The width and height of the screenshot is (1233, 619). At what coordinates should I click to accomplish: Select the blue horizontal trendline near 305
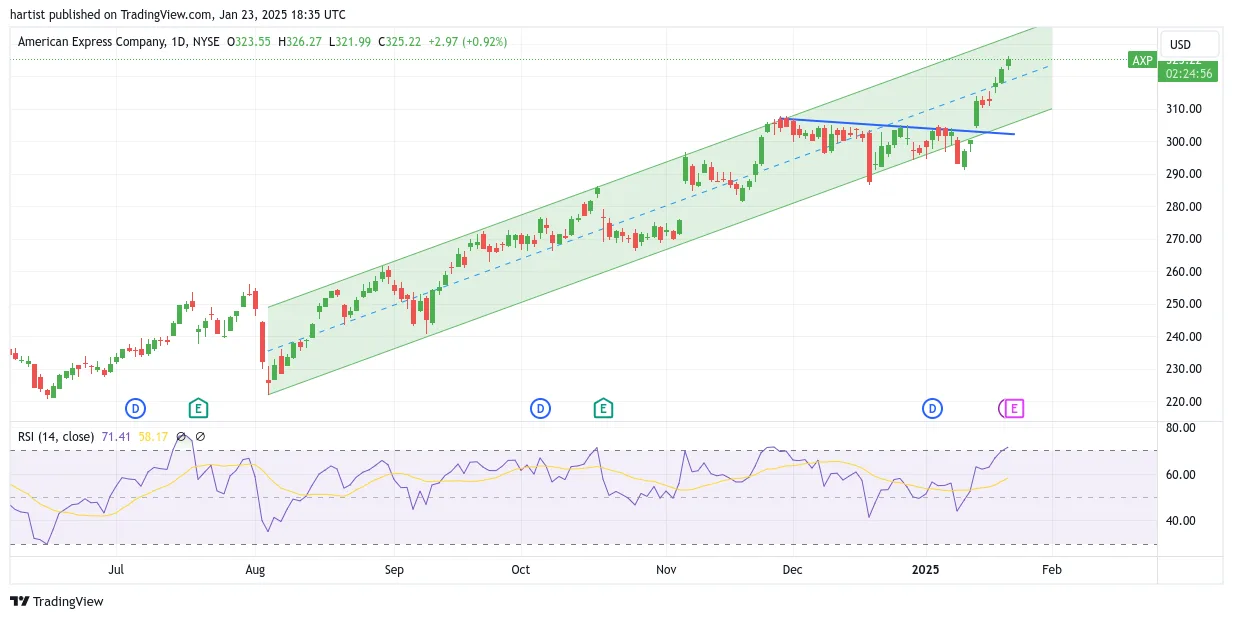click(900, 126)
